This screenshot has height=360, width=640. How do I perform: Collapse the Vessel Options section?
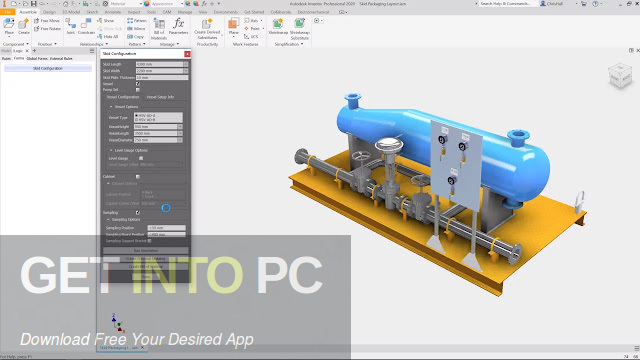click(x=111, y=107)
